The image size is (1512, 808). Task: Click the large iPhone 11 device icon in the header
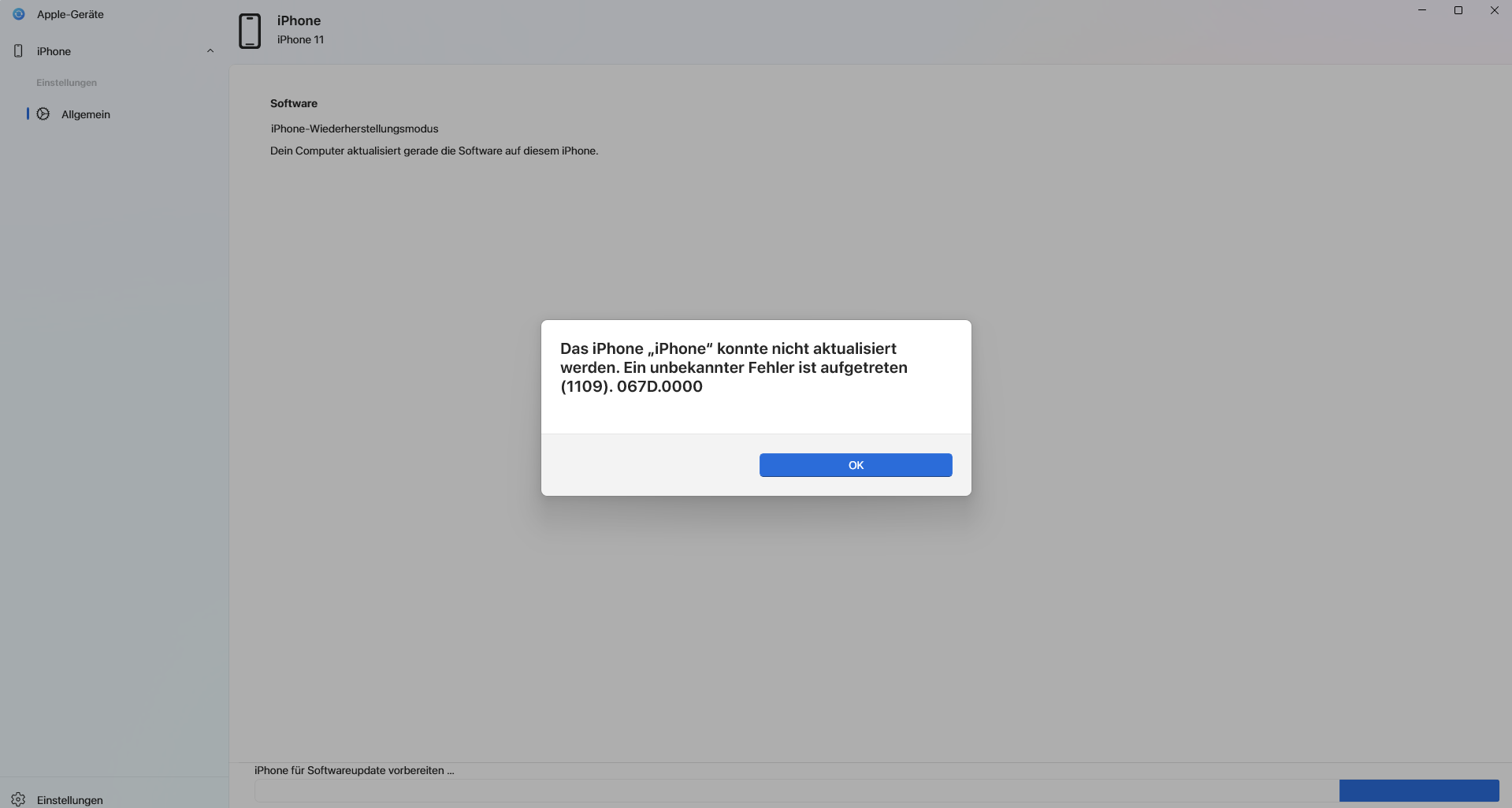tap(250, 31)
